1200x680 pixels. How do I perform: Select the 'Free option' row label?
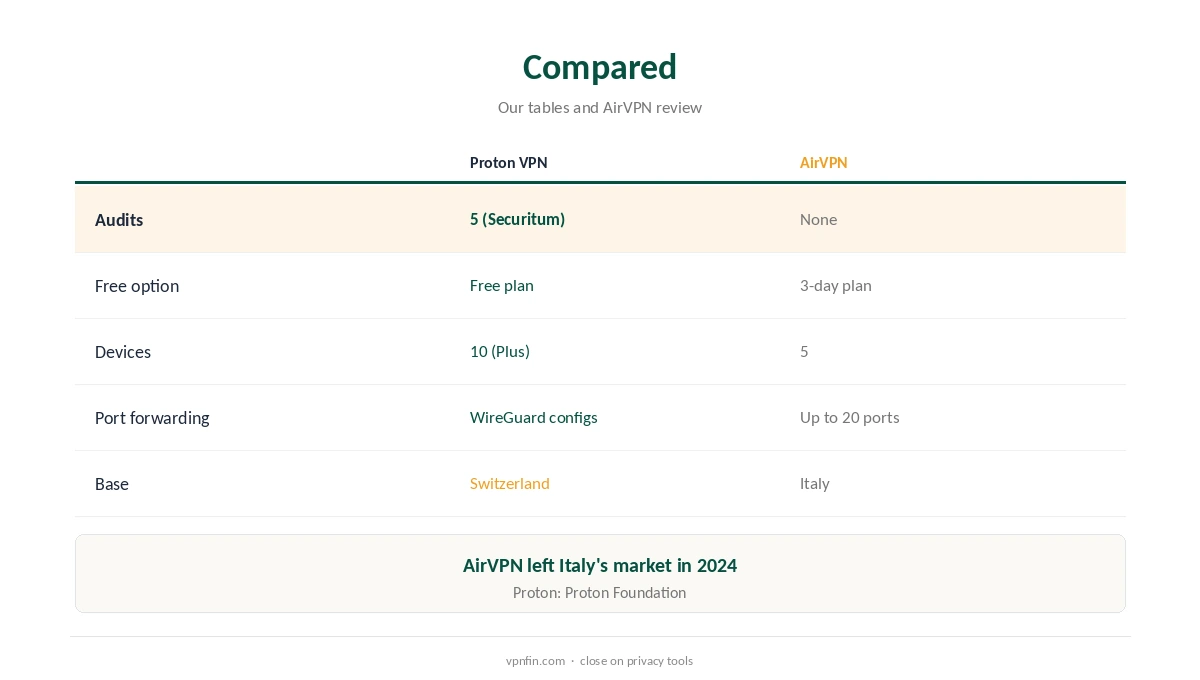[137, 286]
